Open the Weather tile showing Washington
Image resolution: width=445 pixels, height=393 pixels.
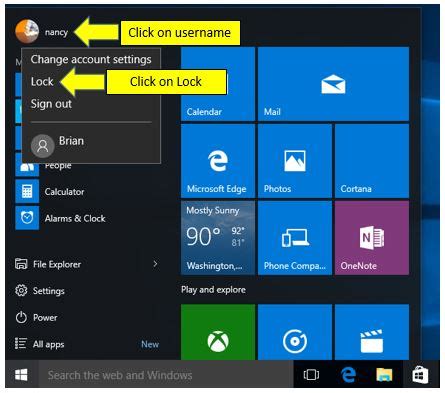[218, 238]
